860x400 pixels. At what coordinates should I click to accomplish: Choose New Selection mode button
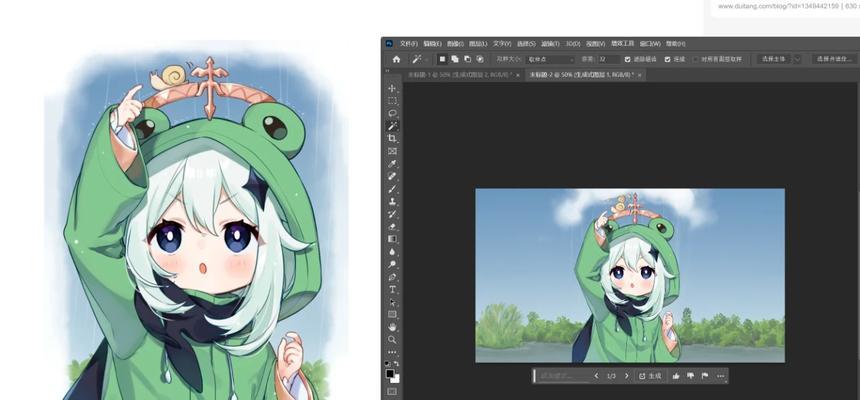pyautogui.click(x=442, y=59)
